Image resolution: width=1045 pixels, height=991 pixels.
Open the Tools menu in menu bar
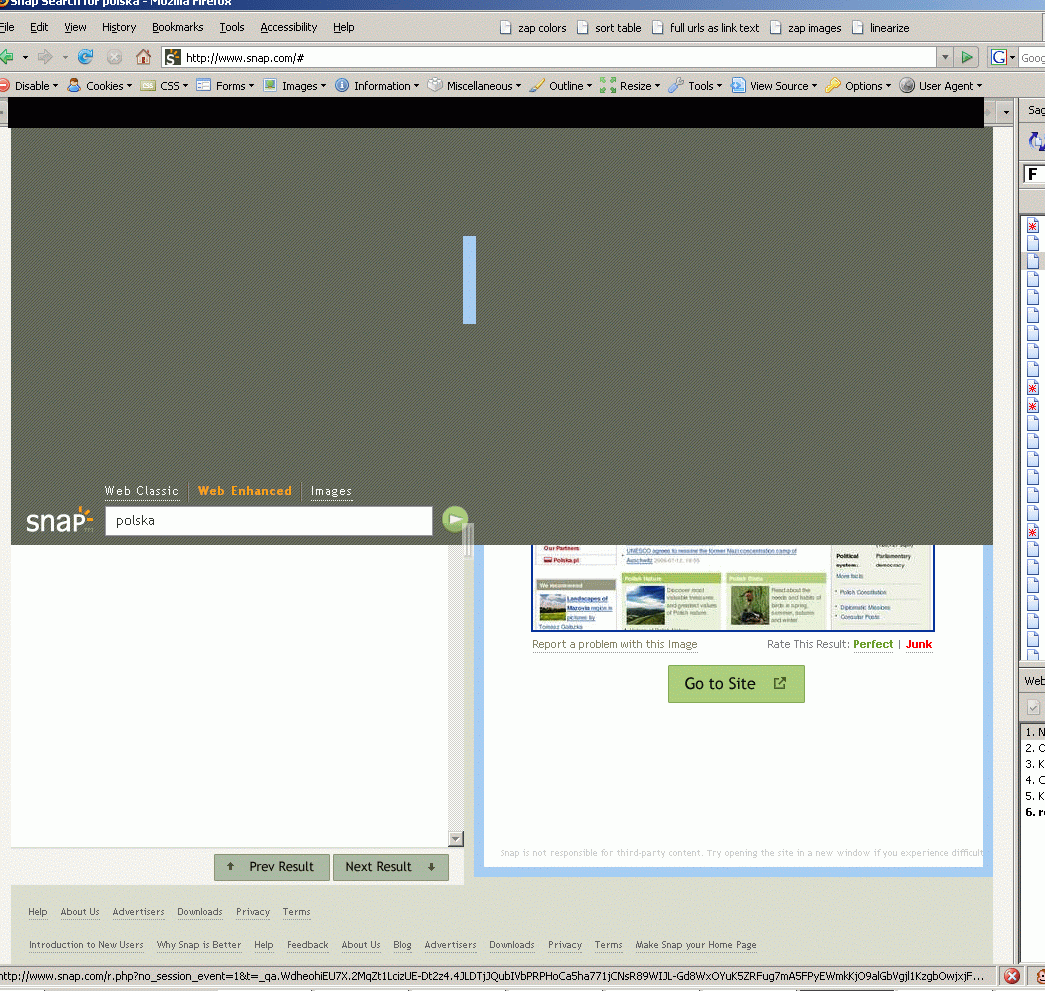(x=232, y=27)
